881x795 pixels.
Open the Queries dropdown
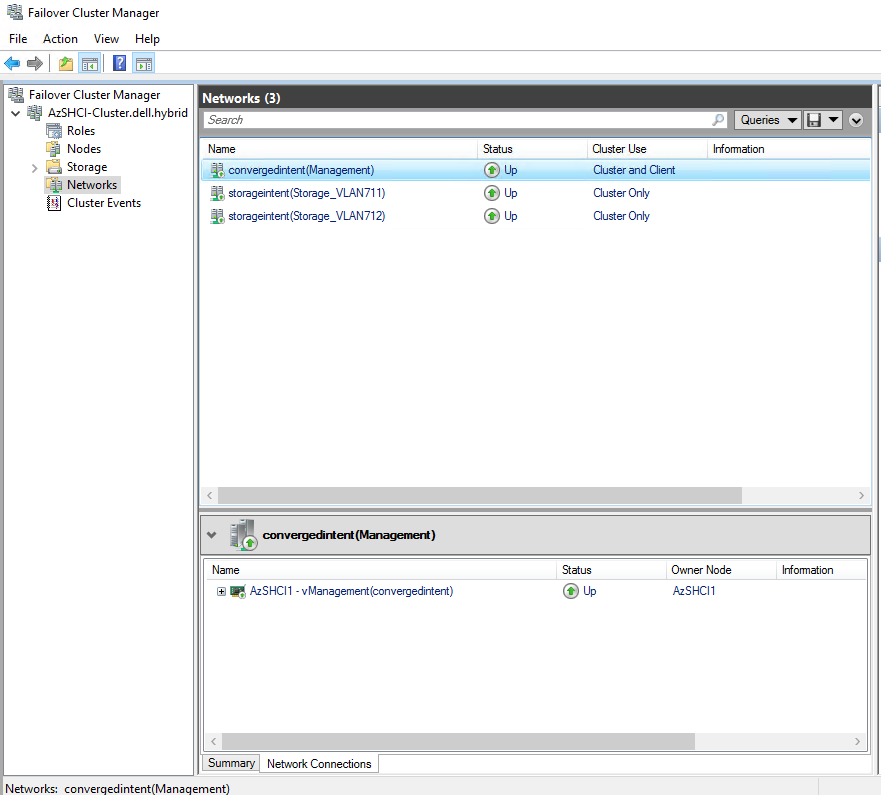[x=768, y=120]
